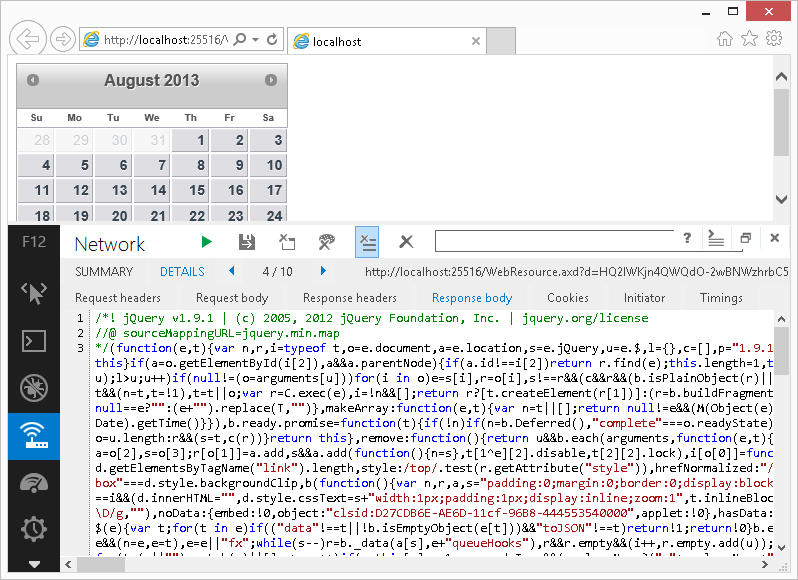Image resolution: width=798 pixels, height=580 pixels.
Task: Open Cookies tab
Action: (x=568, y=298)
